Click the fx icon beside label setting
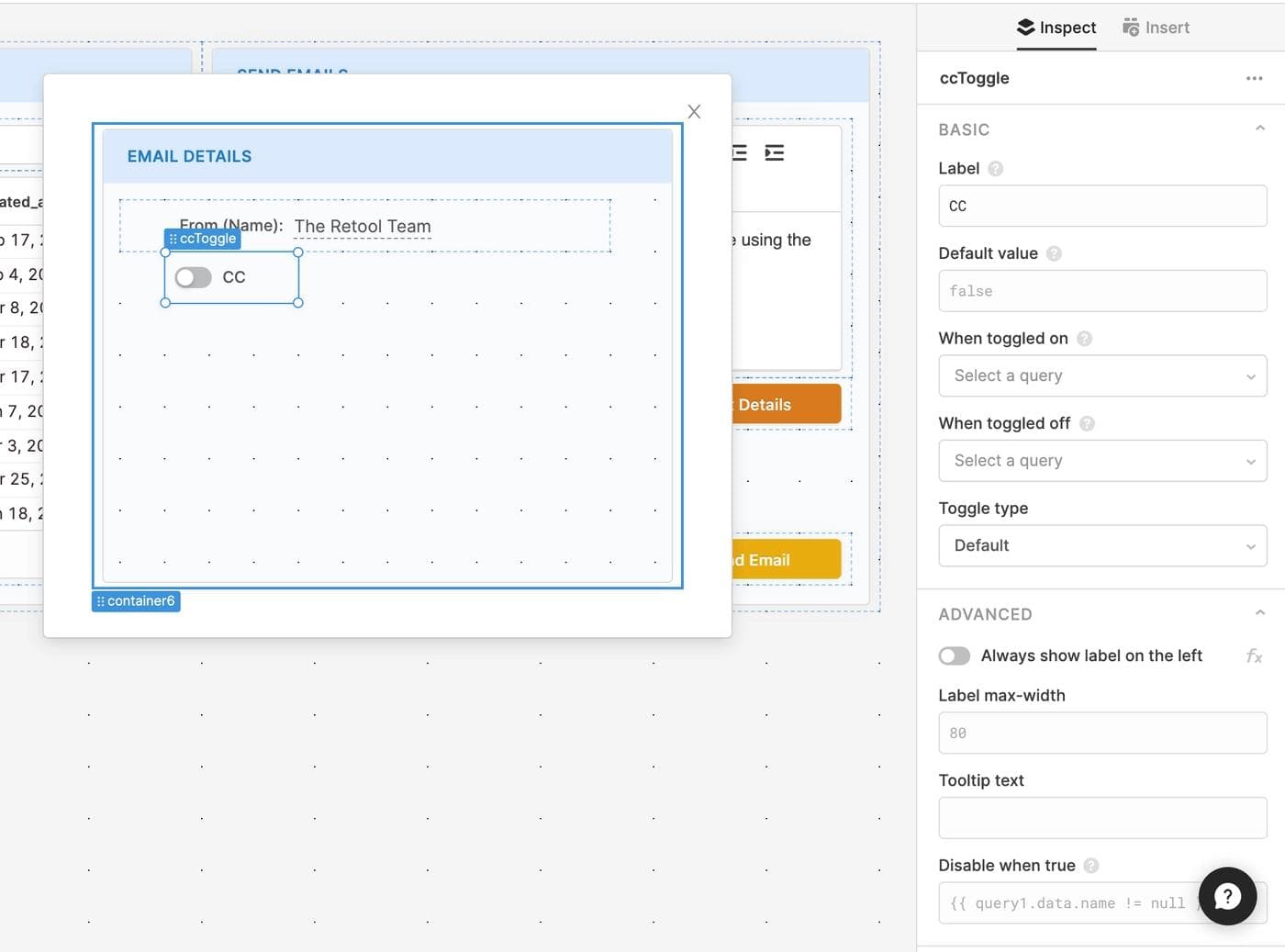 (x=1254, y=655)
